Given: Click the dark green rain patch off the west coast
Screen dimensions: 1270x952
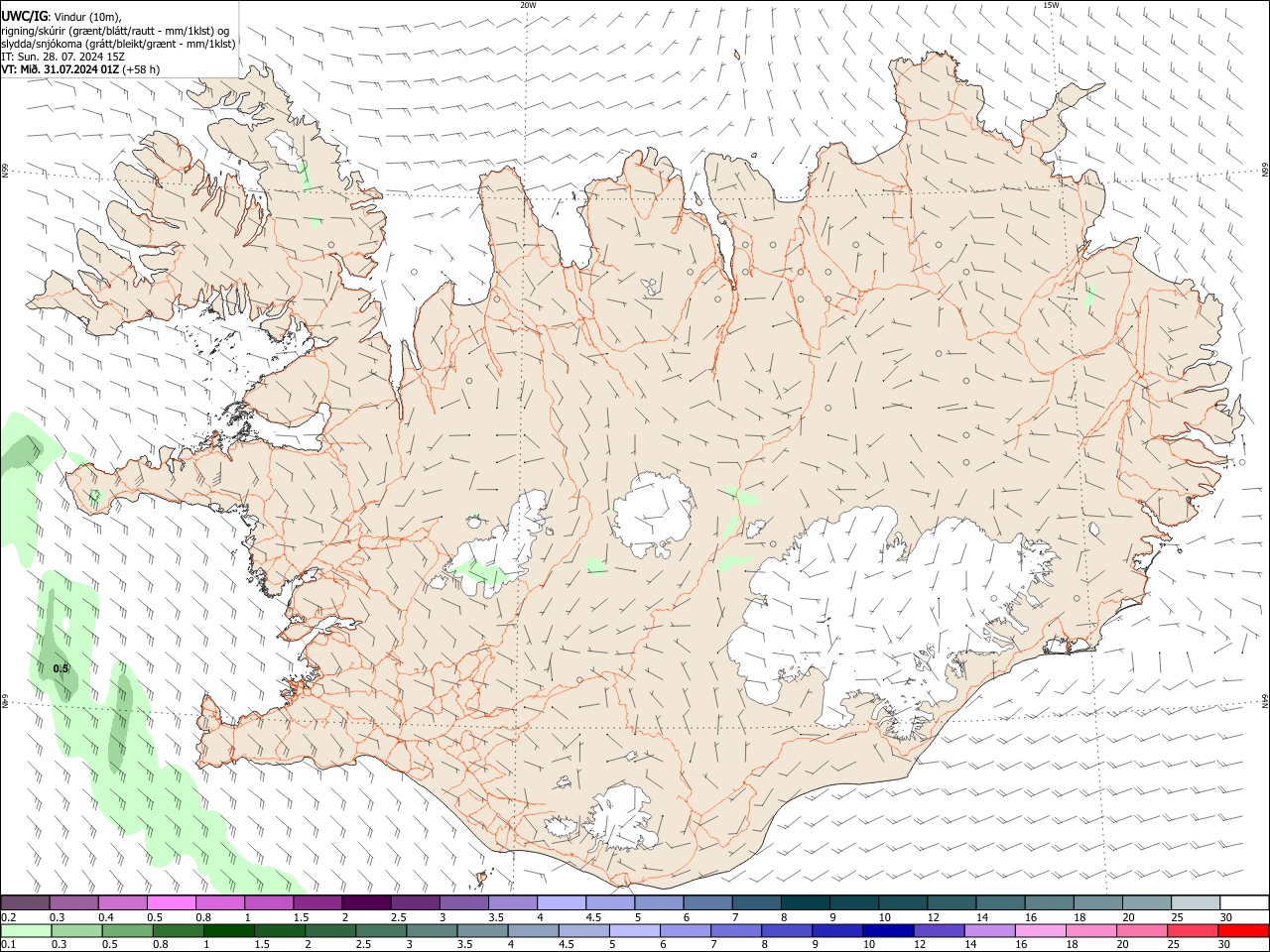Looking at the screenshot, I should pyautogui.click(x=22, y=452).
